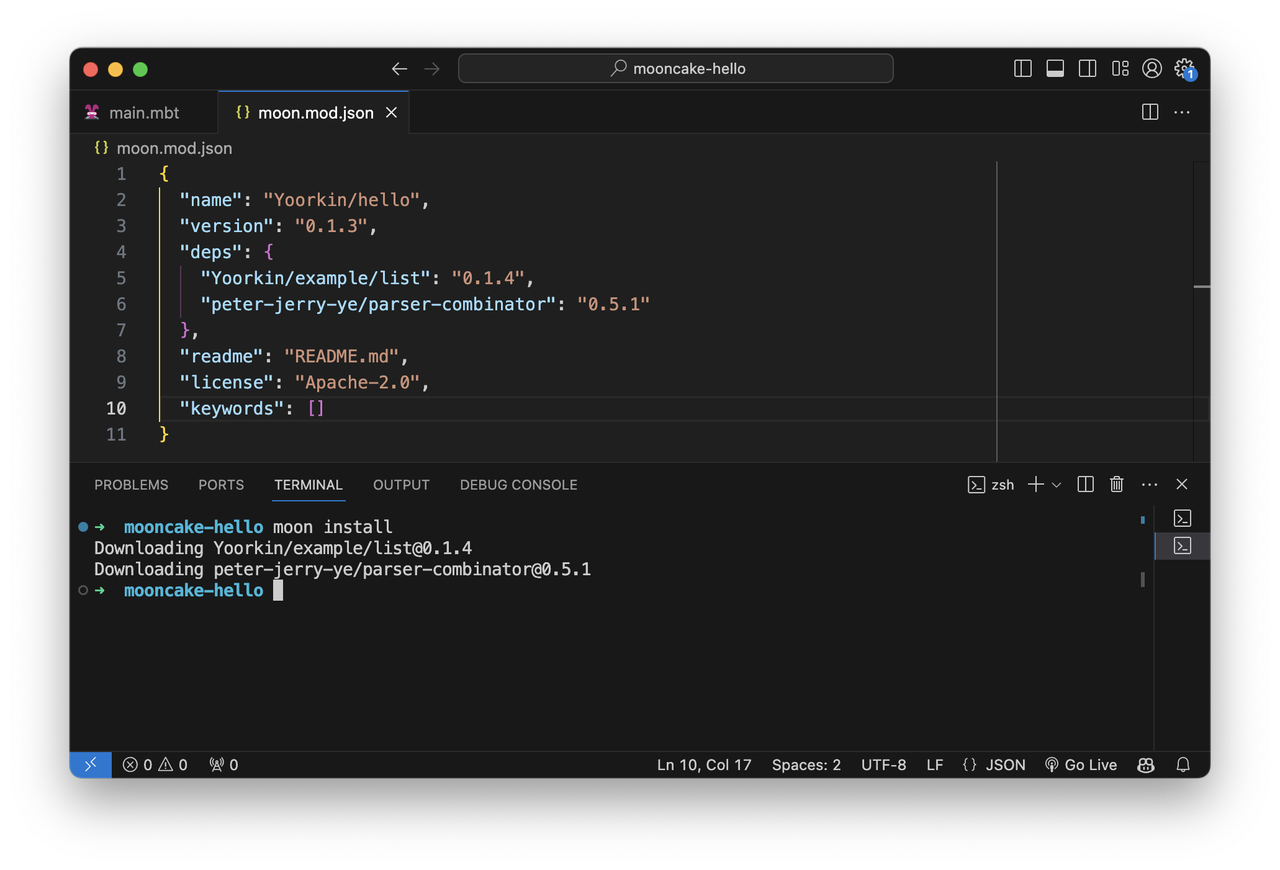Open the Accounts profile icon
Screen dimensions: 1280x870
(x=1152, y=69)
